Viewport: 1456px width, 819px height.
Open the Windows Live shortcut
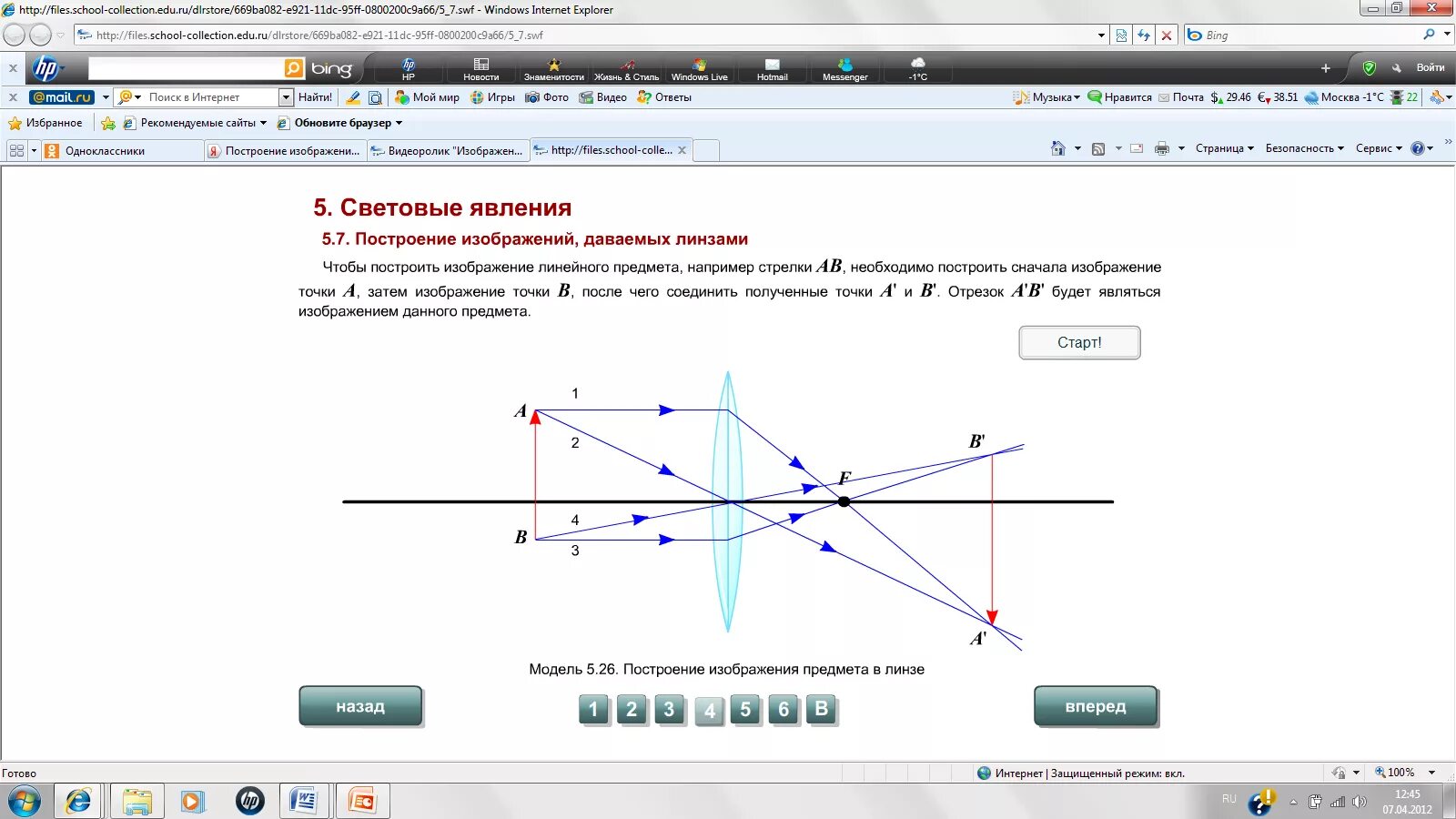click(x=699, y=69)
